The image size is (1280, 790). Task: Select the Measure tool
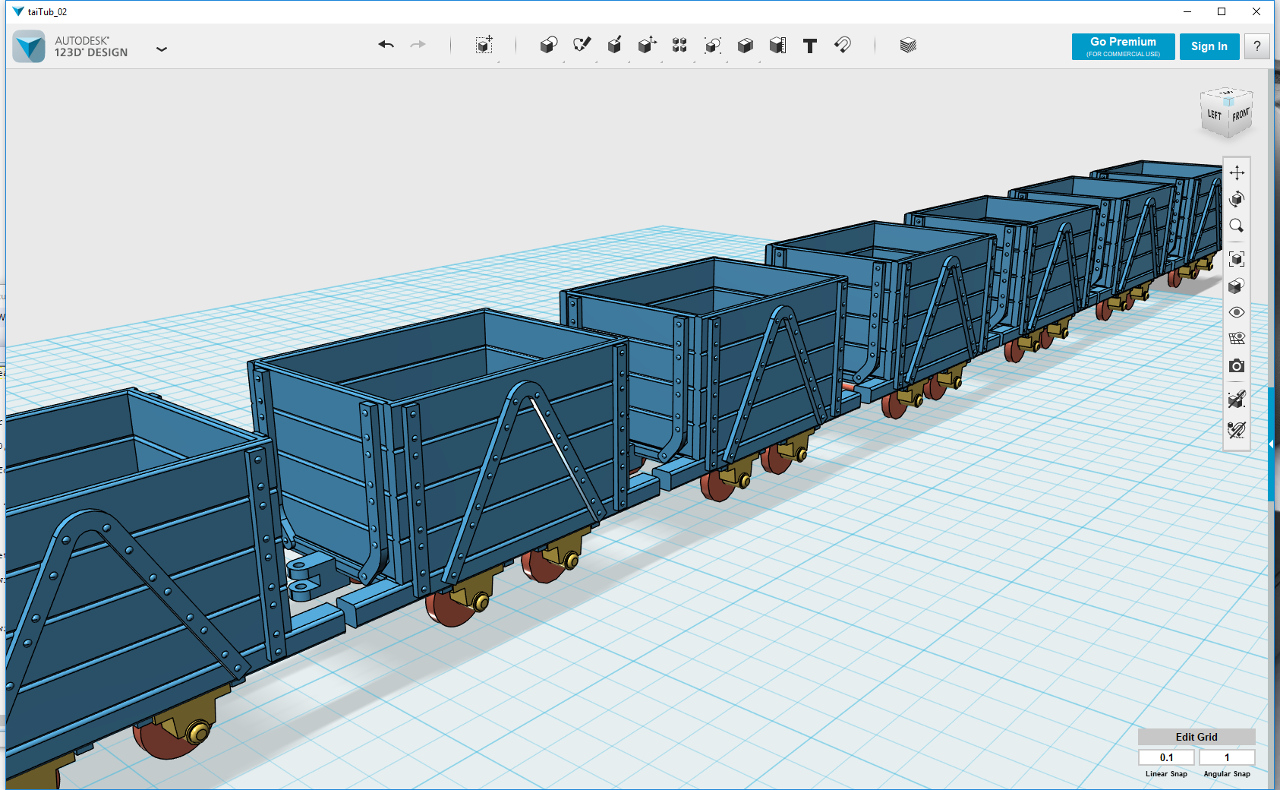778,45
